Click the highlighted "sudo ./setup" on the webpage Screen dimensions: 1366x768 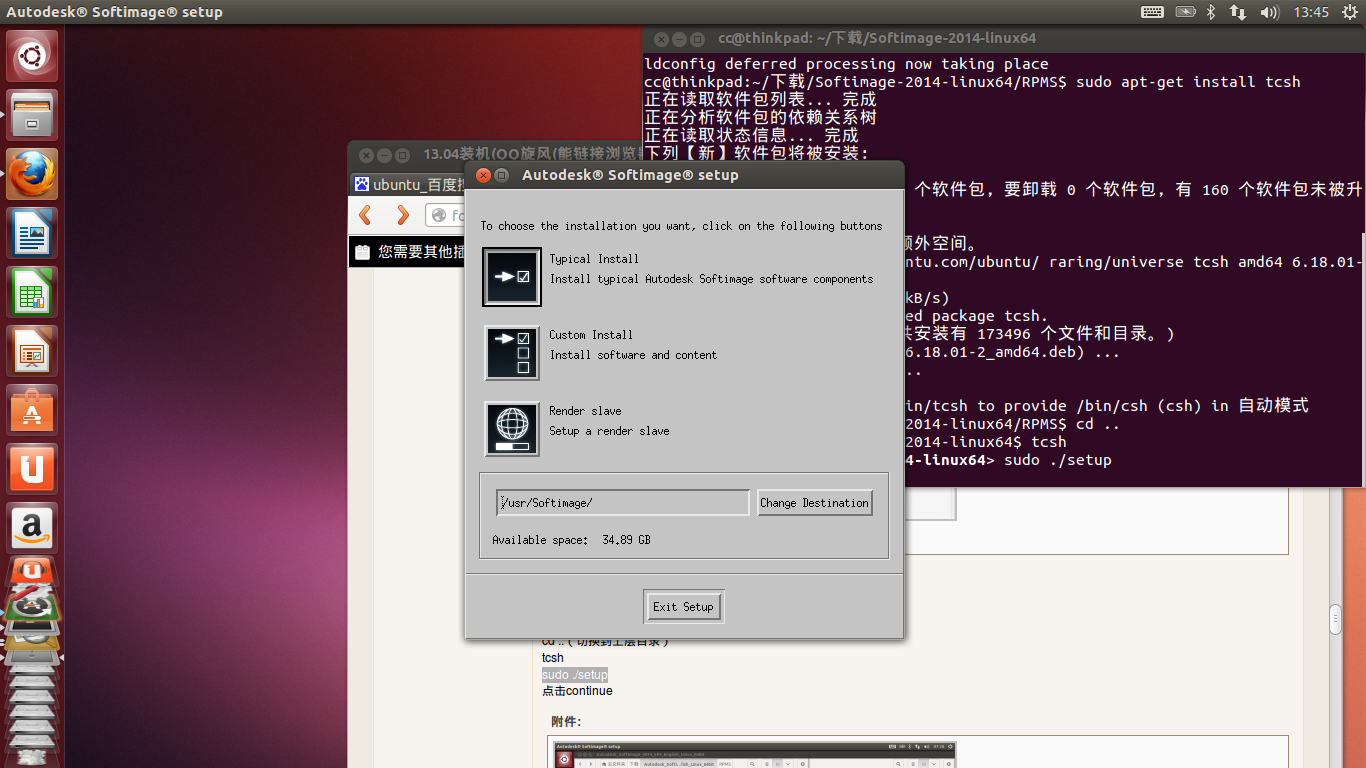pyautogui.click(x=575, y=675)
